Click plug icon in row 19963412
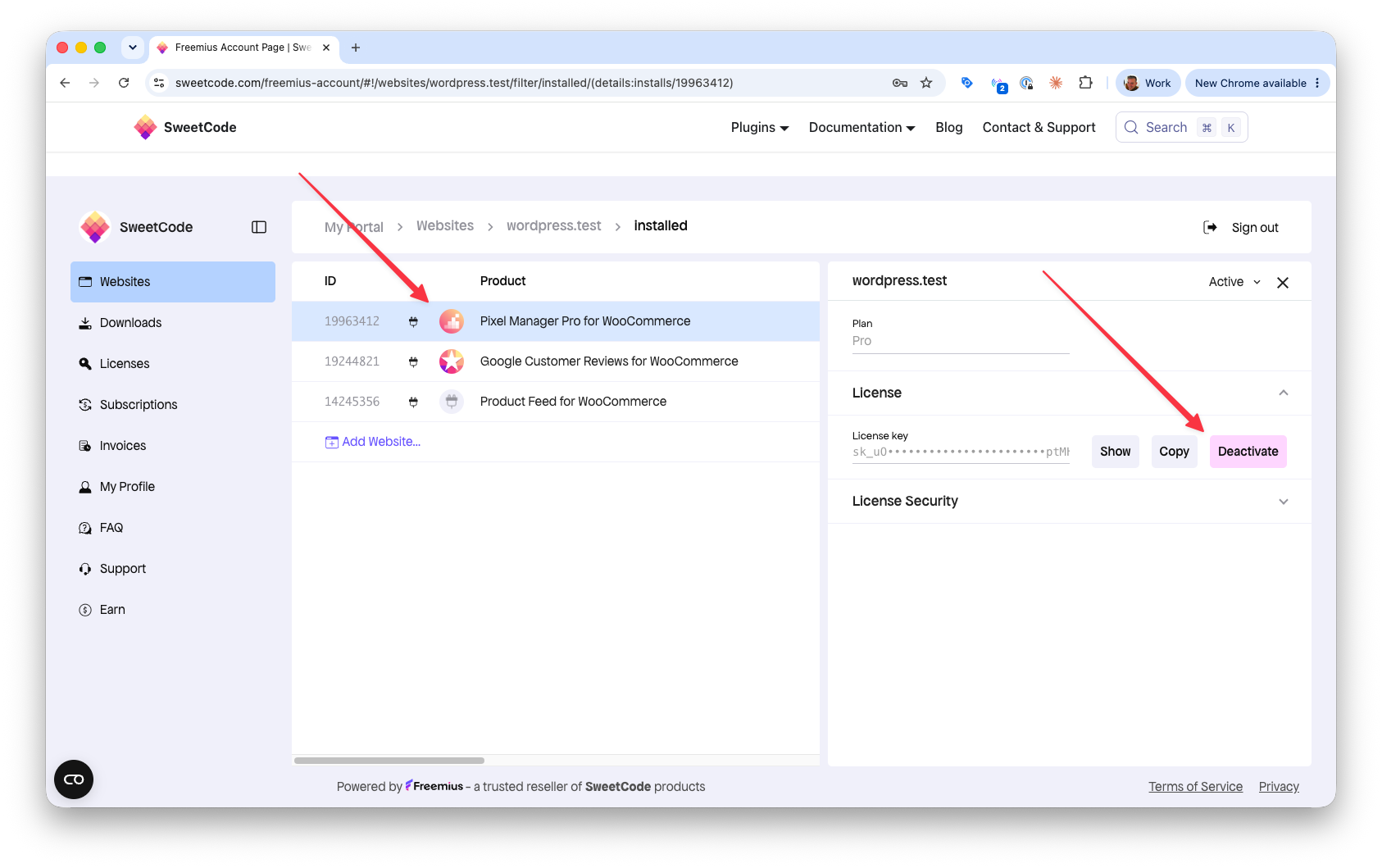This screenshot has width=1382, height=868. [413, 321]
